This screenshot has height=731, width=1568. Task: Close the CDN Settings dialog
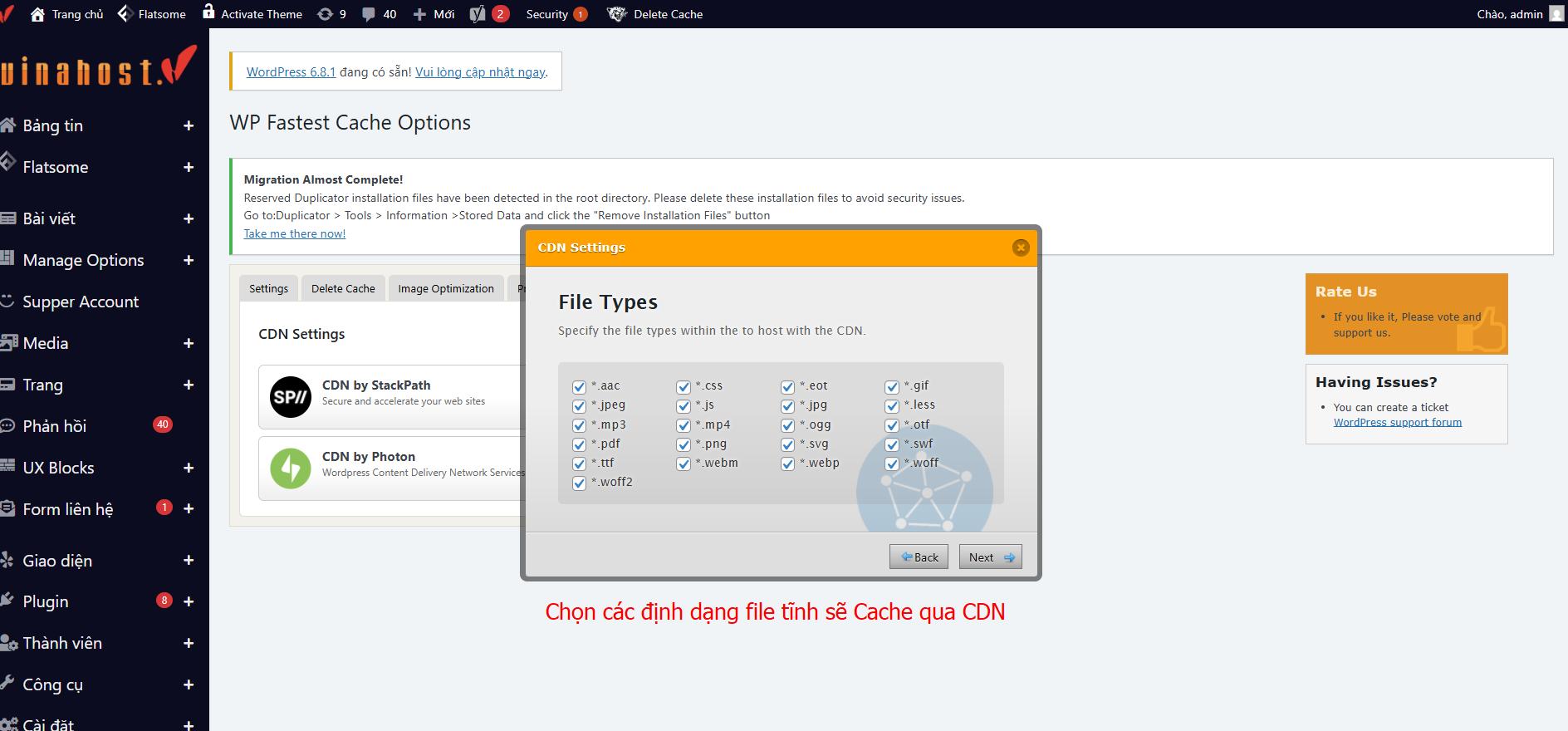[1021, 248]
